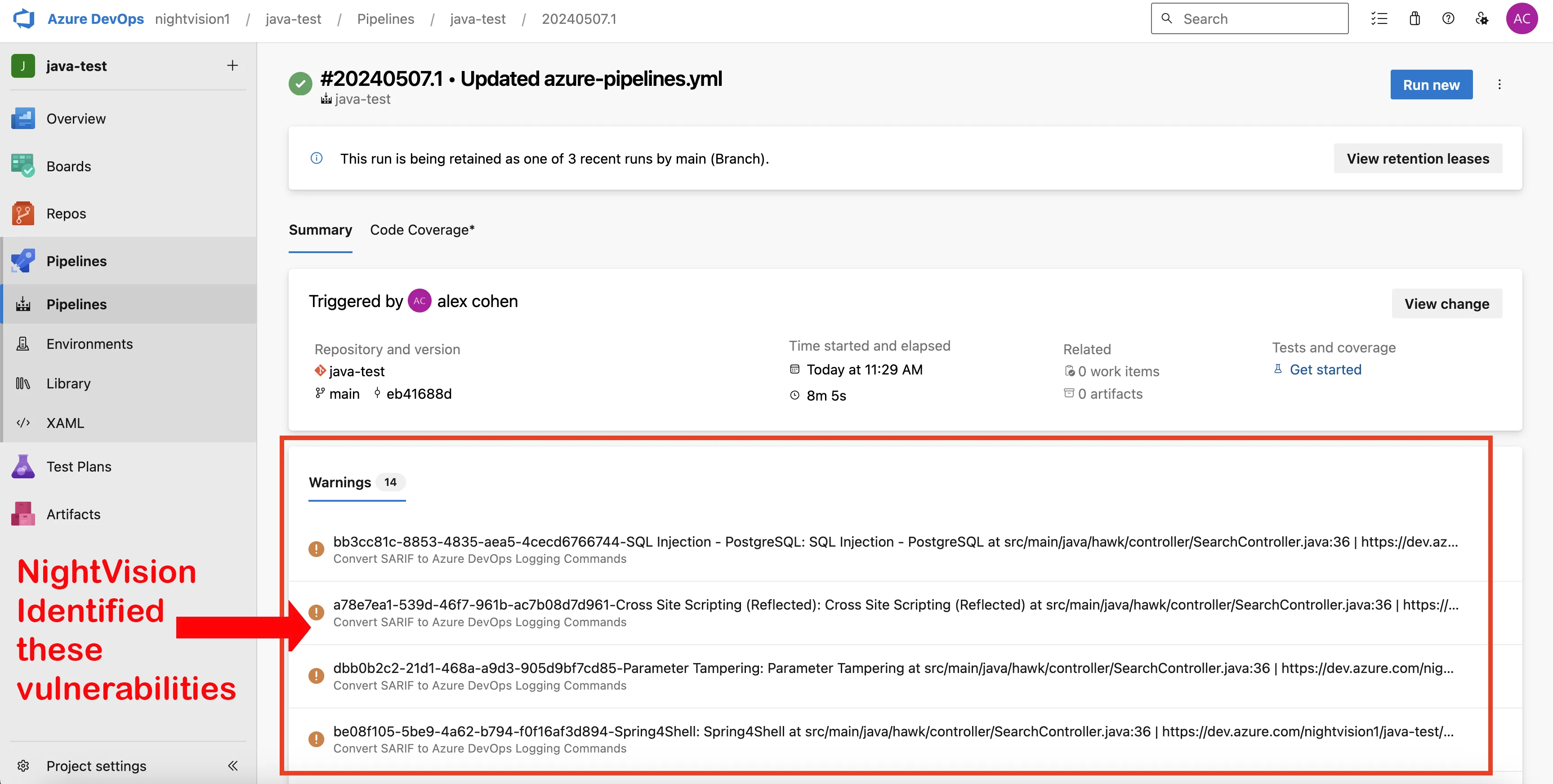This screenshot has width=1553, height=784.
Task: Click the Repos icon in sidebar
Action: click(x=23, y=214)
